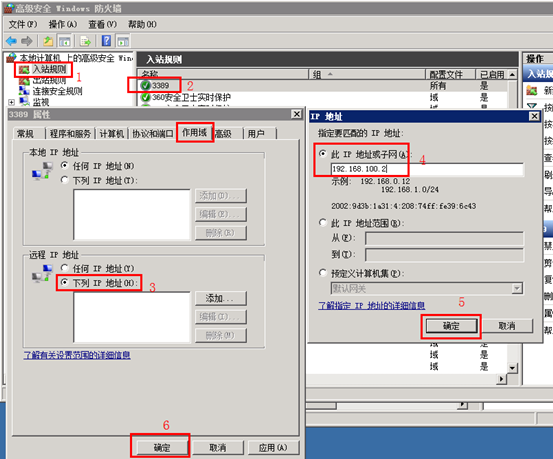Open the 默认网关 dropdown arrow
The width and height of the screenshot is (553, 459).
[517, 289]
